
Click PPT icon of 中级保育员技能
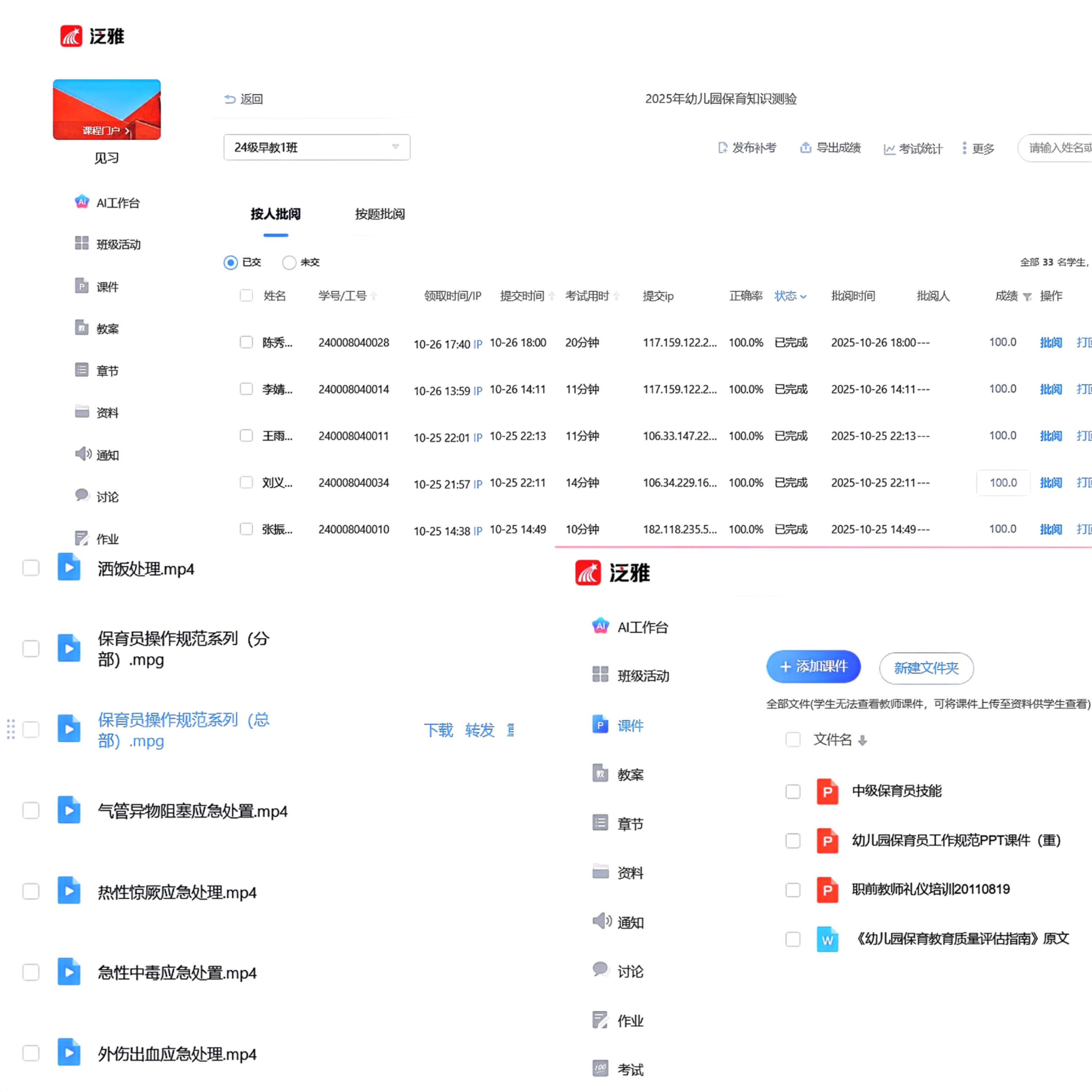tap(827, 791)
